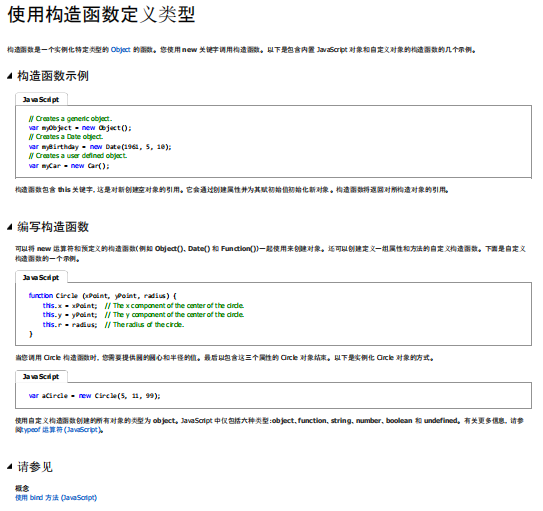Click code line var aCircle = new Circle(5, 11, 99);
The width and height of the screenshot is (543, 511).
coord(95,396)
